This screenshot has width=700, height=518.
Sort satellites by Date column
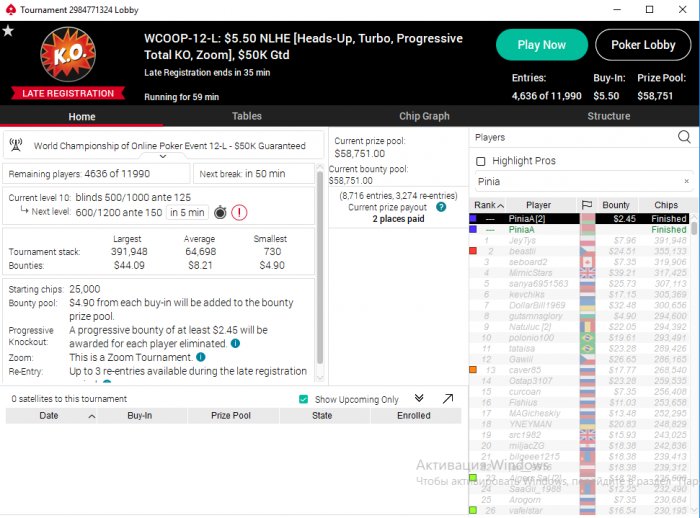pyautogui.click(x=49, y=416)
